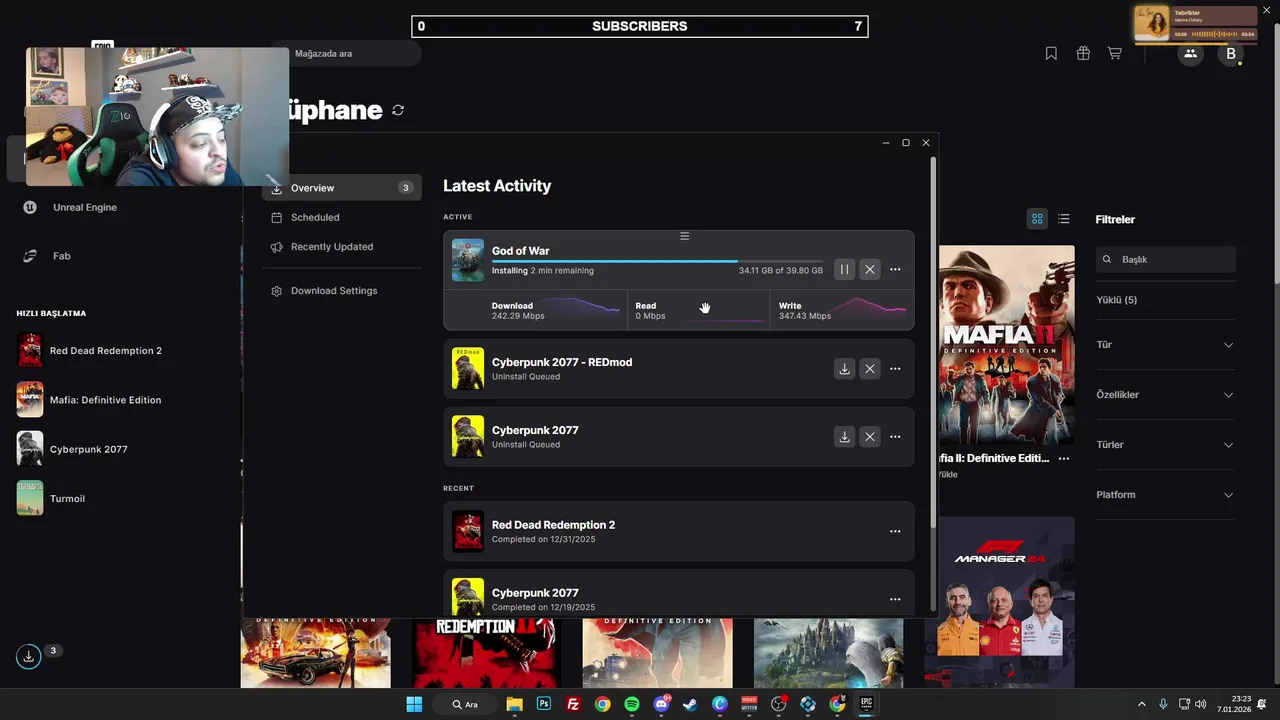This screenshot has height=720, width=1280.
Task: Switch library to grid view
Action: click(1037, 219)
